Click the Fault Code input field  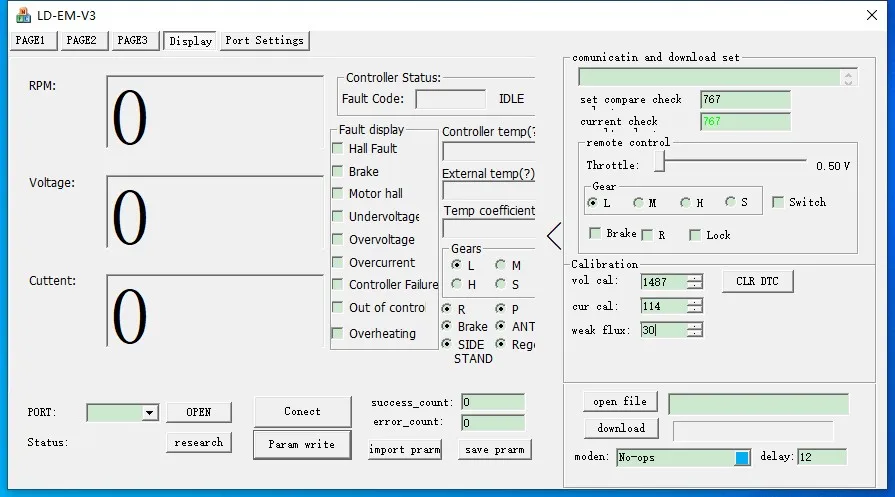[x=450, y=99]
